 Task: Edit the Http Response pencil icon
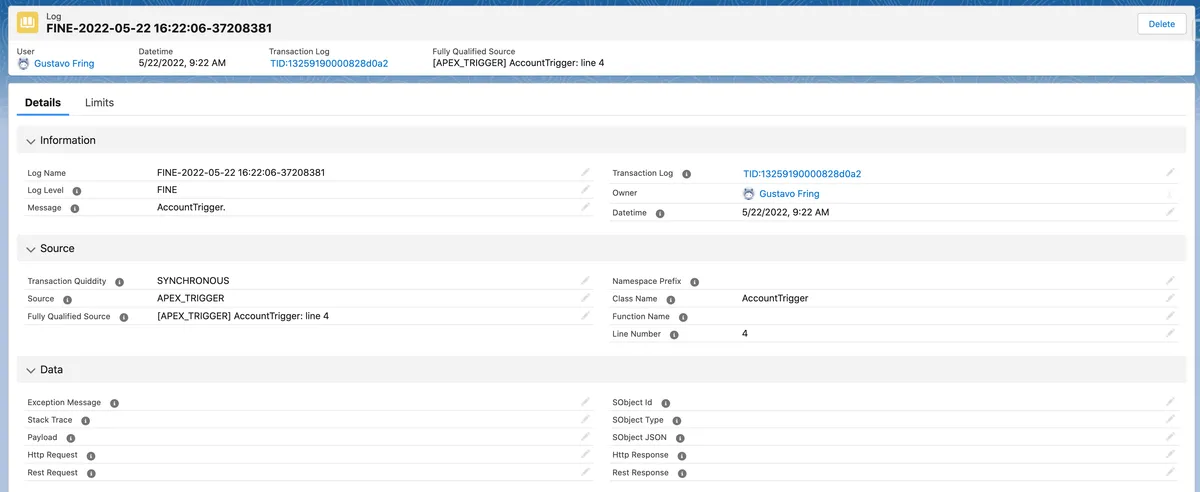pos(1170,455)
